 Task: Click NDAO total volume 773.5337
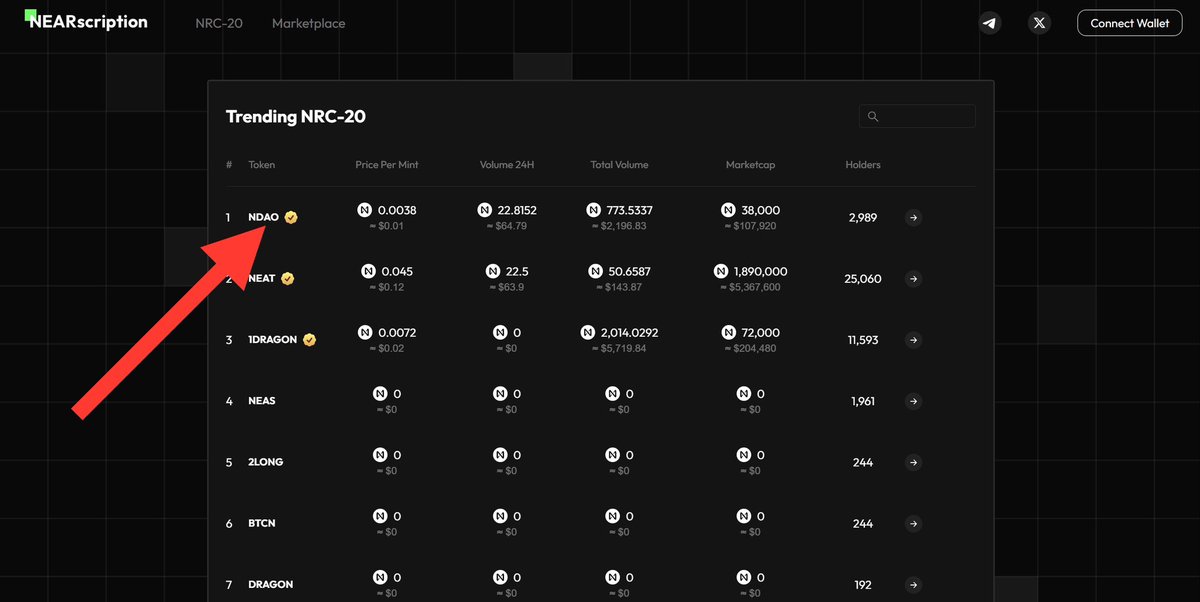pyautogui.click(x=629, y=211)
